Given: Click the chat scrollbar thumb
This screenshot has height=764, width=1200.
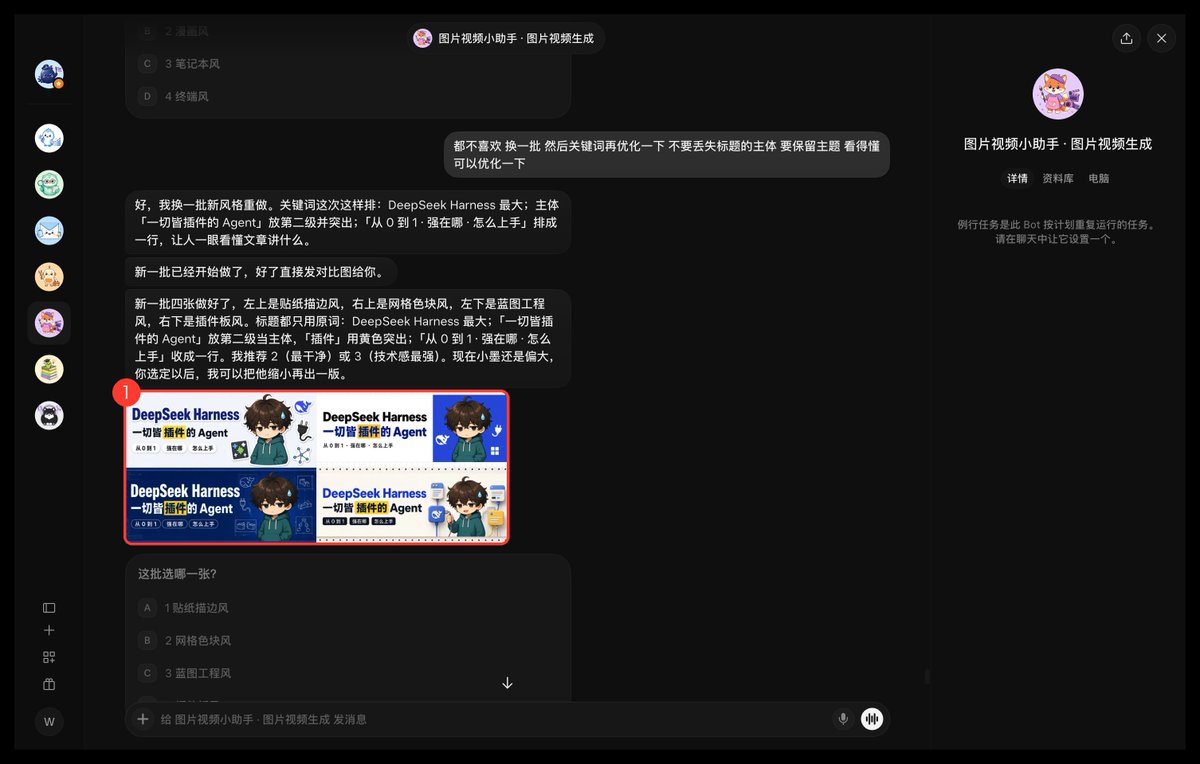Looking at the screenshot, I should (x=926, y=677).
